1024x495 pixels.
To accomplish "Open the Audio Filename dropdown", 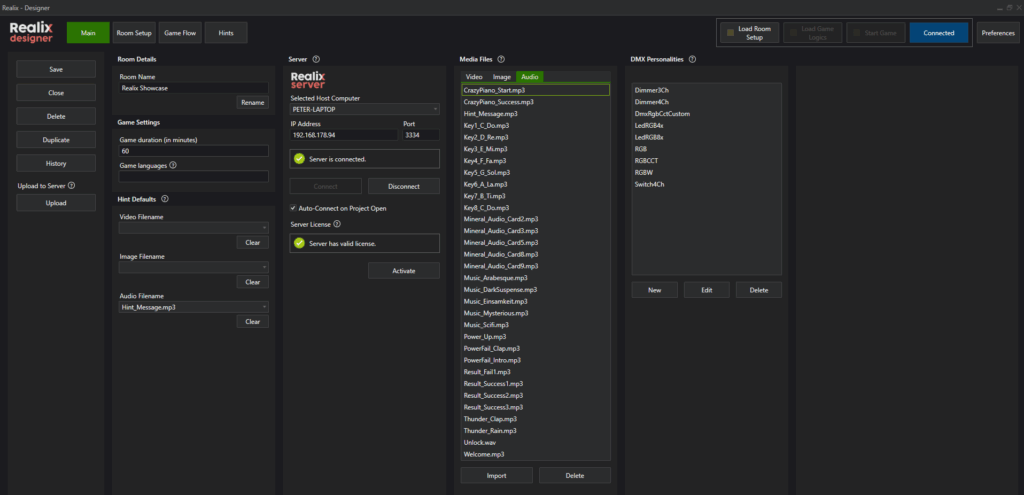I will 193,306.
